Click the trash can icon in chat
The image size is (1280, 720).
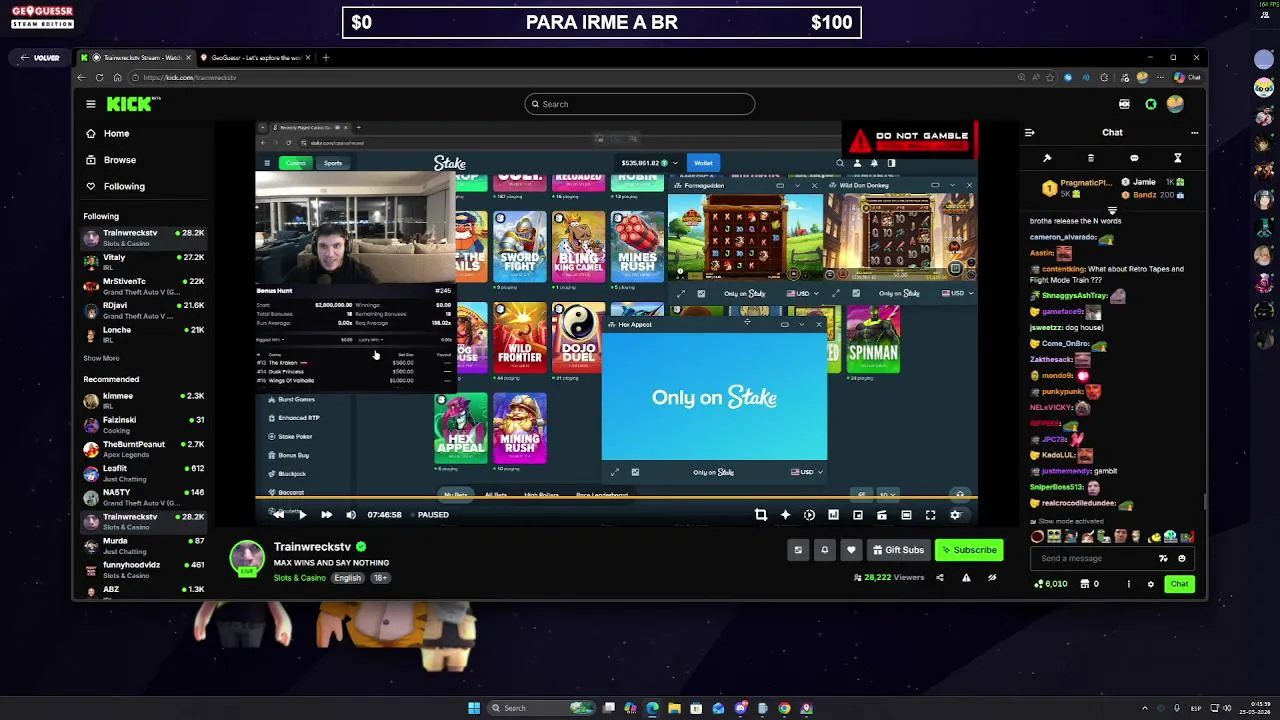pyautogui.click(x=1090, y=158)
